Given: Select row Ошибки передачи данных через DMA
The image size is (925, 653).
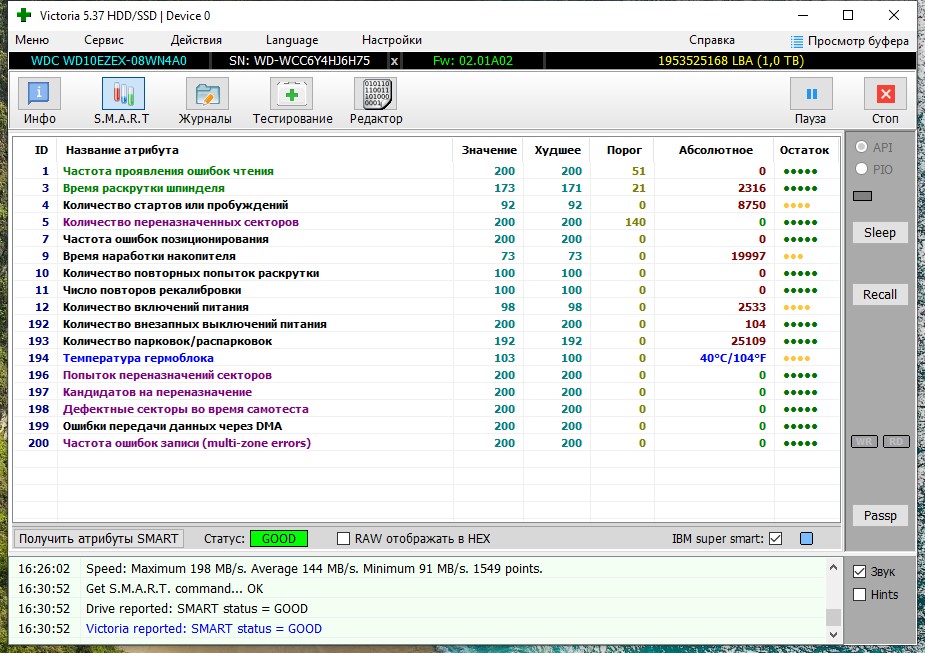Looking at the screenshot, I should 427,426.
